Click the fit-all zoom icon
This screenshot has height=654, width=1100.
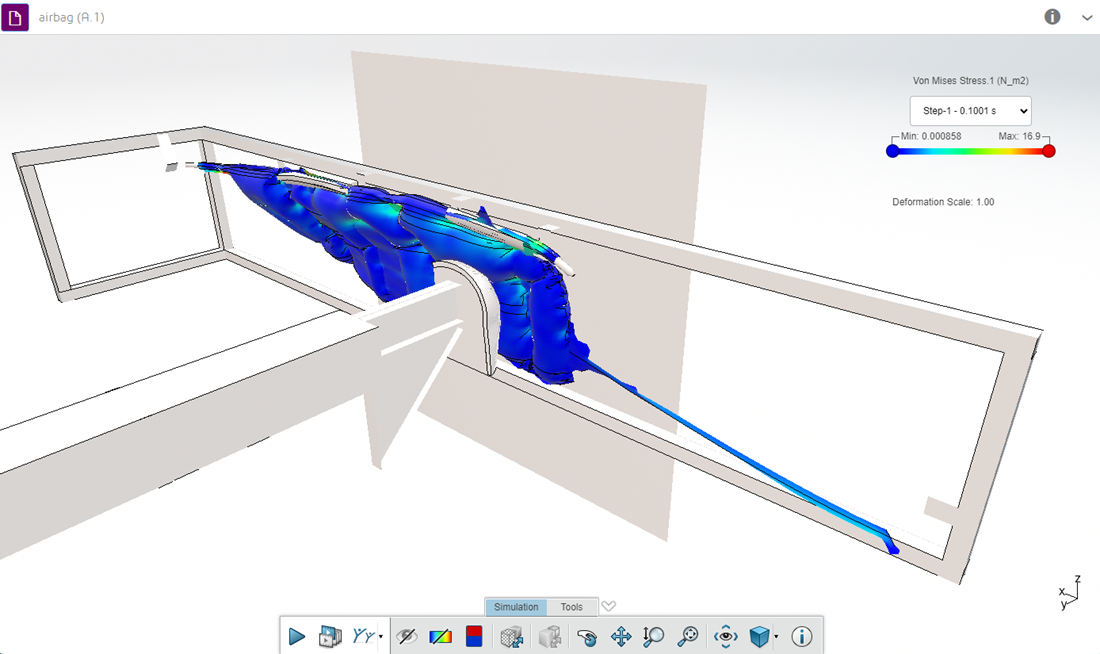687,636
